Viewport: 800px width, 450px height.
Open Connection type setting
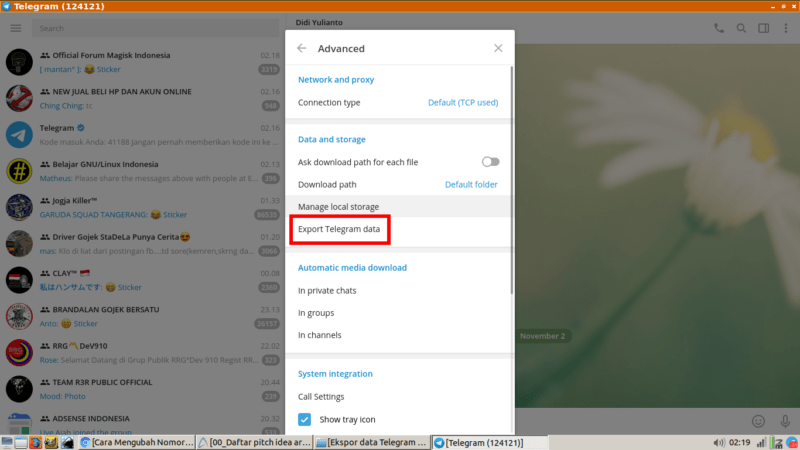(x=398, y=103)
